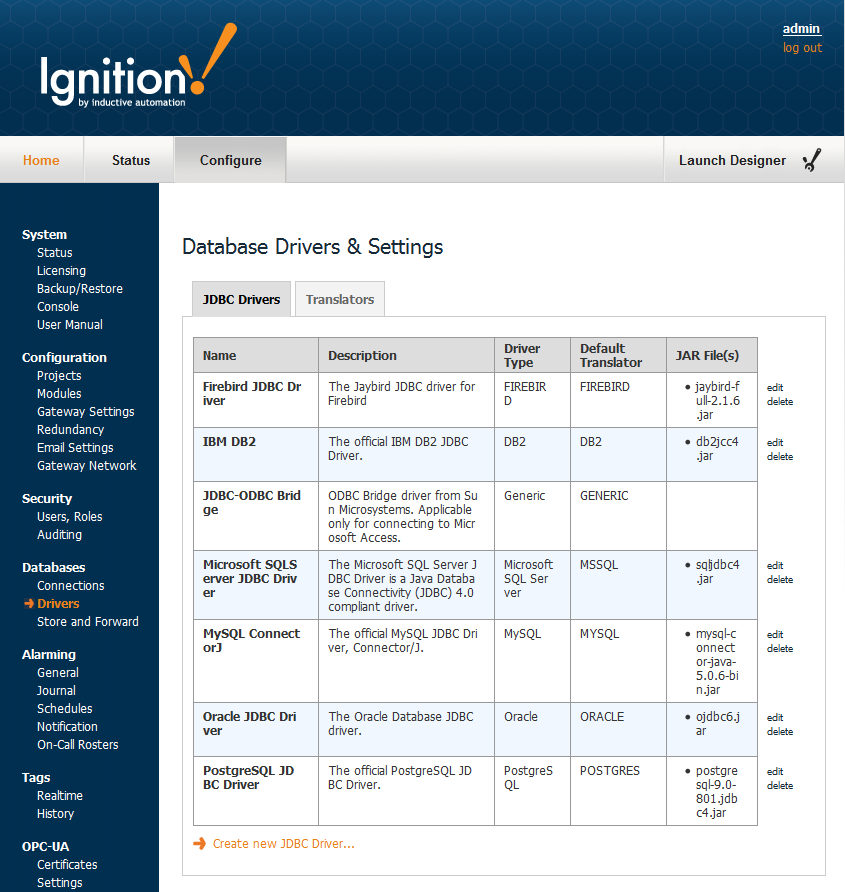
Task: Open OPC-UA Settings in sidebar
Action: tap(60, 883)
